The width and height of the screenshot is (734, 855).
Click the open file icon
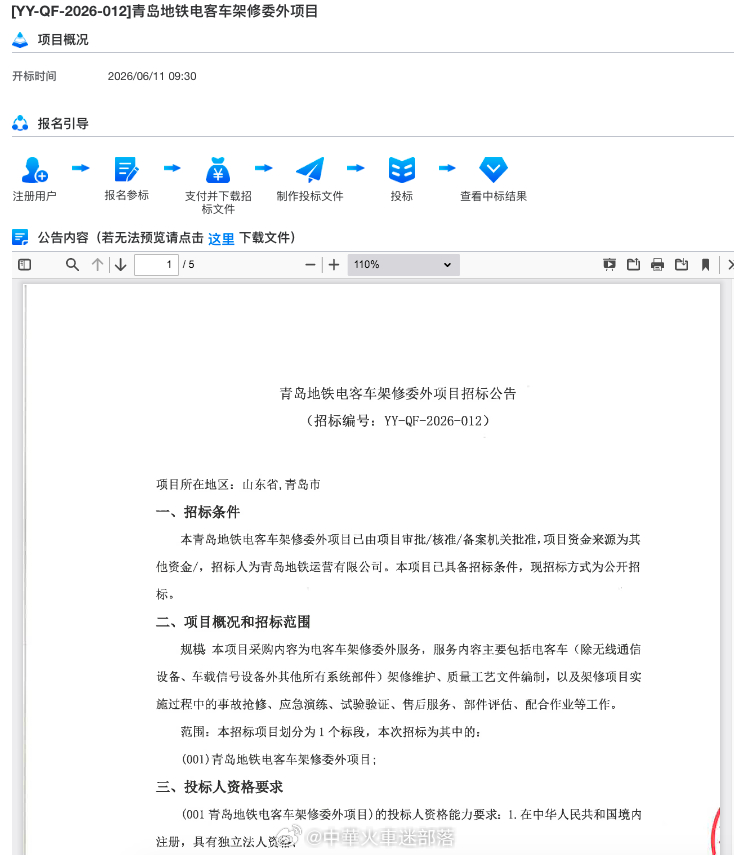[633, 265]
